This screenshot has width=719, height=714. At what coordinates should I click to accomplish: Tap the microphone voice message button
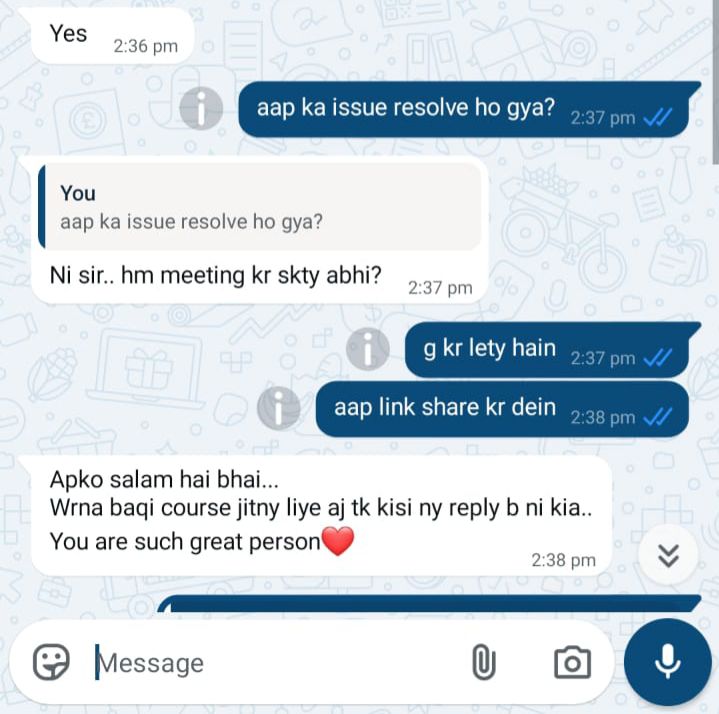click(x=667, y=662)
